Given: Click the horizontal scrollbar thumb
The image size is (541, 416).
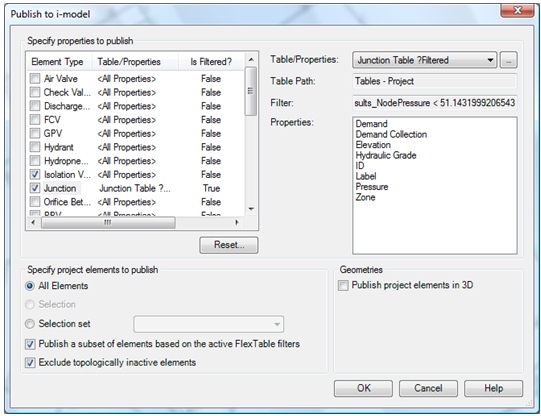Looking at the screenshot, I should [x=108, y=222].
